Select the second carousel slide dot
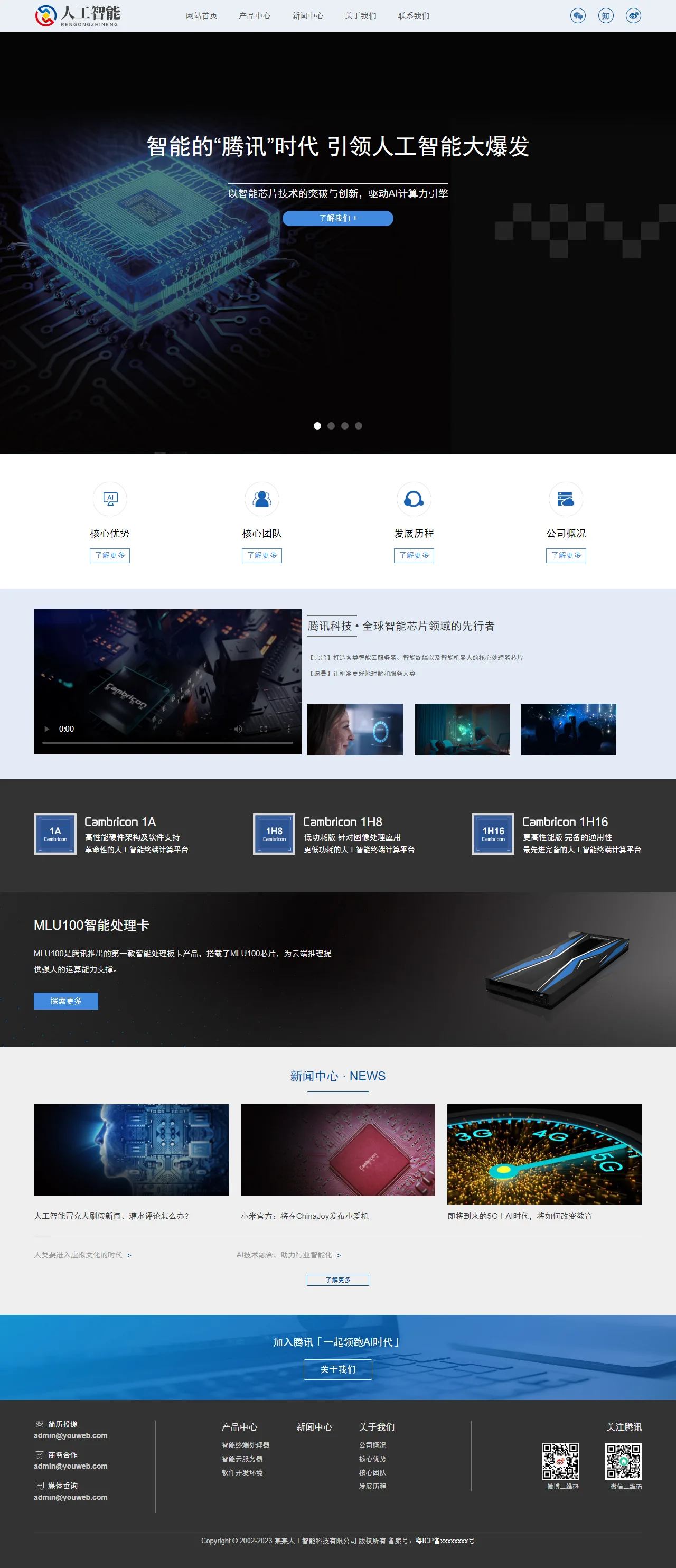Viewport: 676px width, 1568px height. pos(331,426)
